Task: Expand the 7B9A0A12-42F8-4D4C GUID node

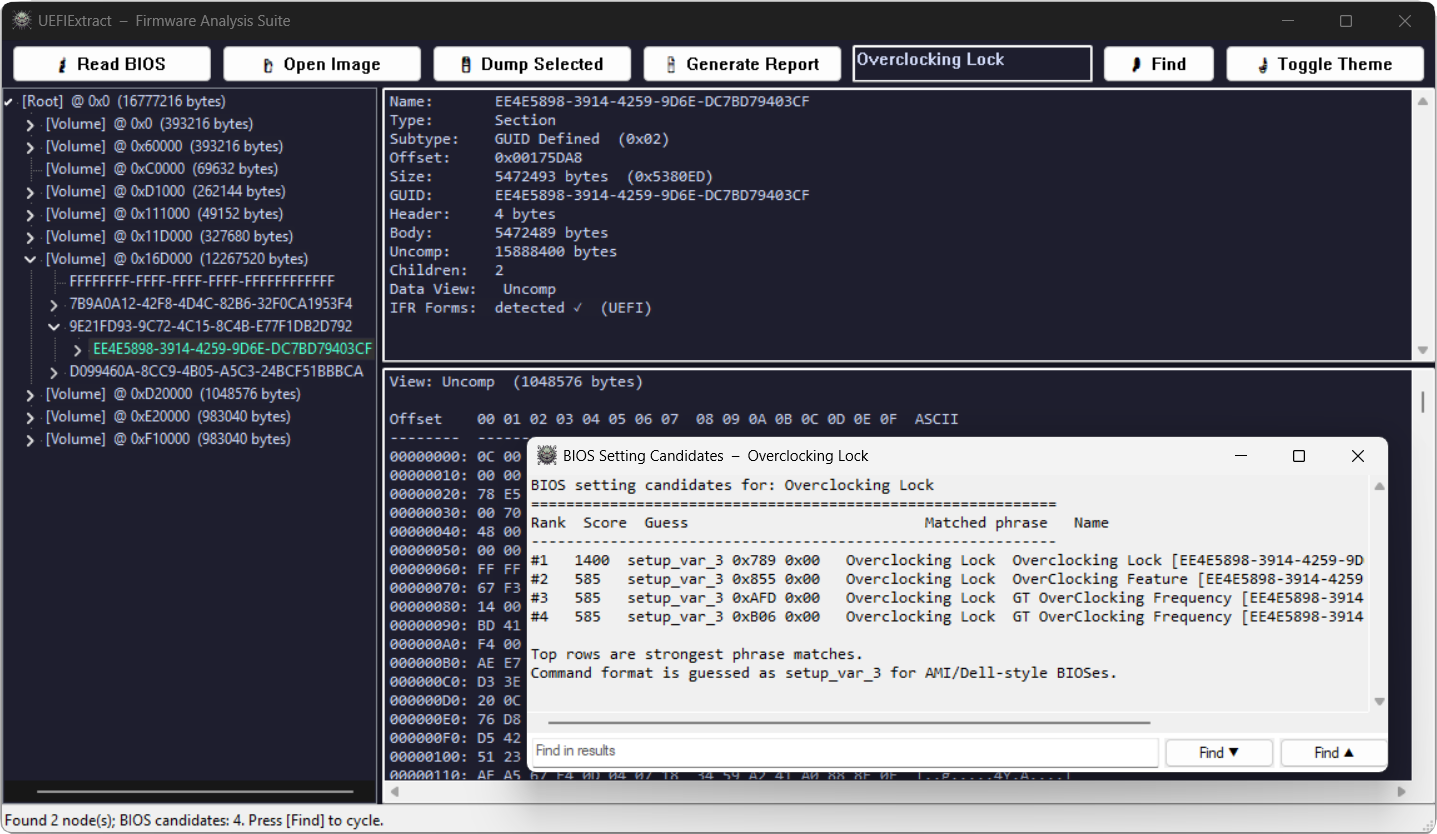Action: [x=54, y=305]
